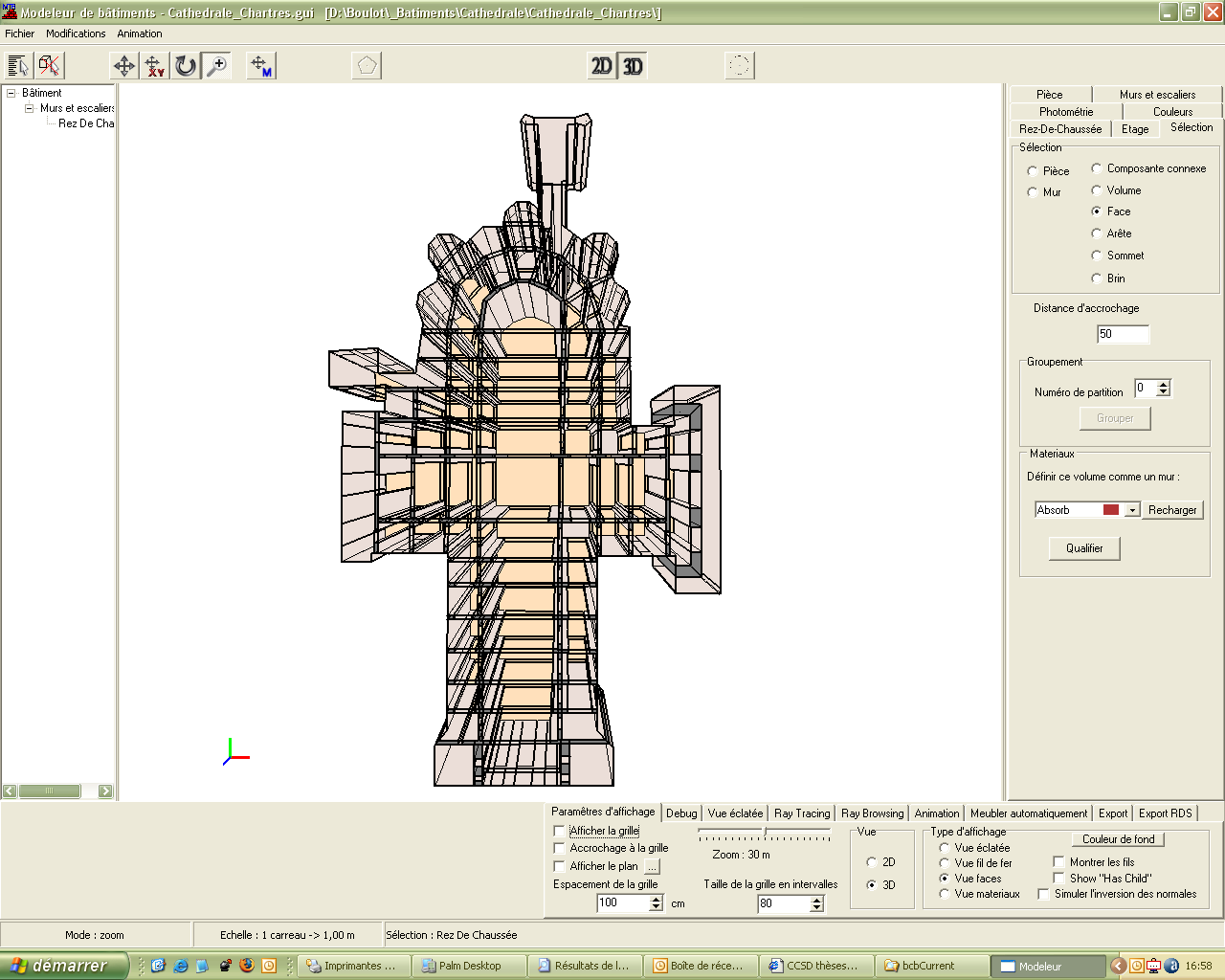Click the move M tool icon
Viewport: 1225px width, 980px height.
coord(260,66)
